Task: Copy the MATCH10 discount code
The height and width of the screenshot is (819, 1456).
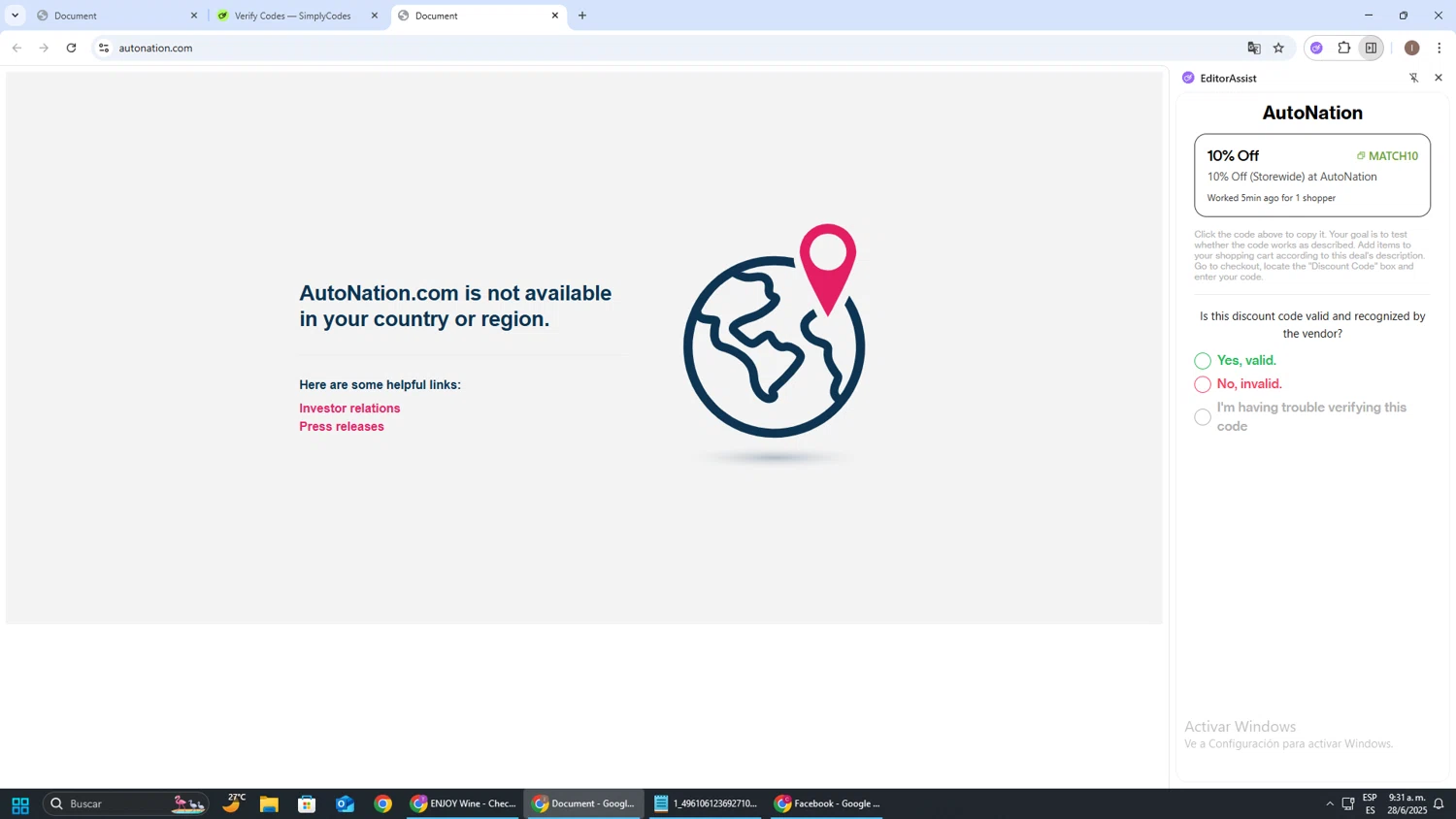Action: pyautogui.click(x=1387, y=156)
